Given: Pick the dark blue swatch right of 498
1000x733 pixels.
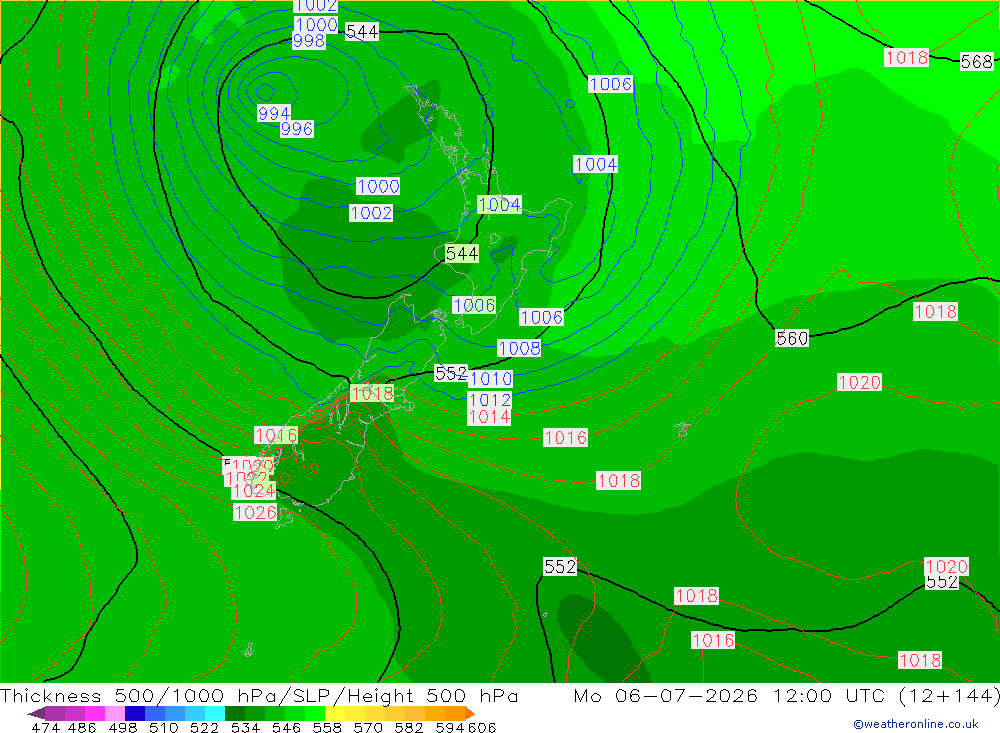Looking at the screenshot, I should [135, 713].
